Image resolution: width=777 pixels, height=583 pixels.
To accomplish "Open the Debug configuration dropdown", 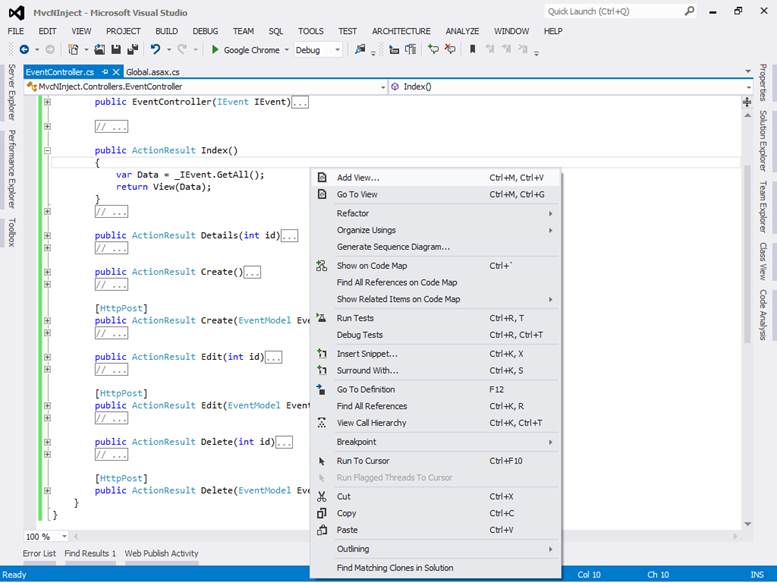I will [336, 49].
